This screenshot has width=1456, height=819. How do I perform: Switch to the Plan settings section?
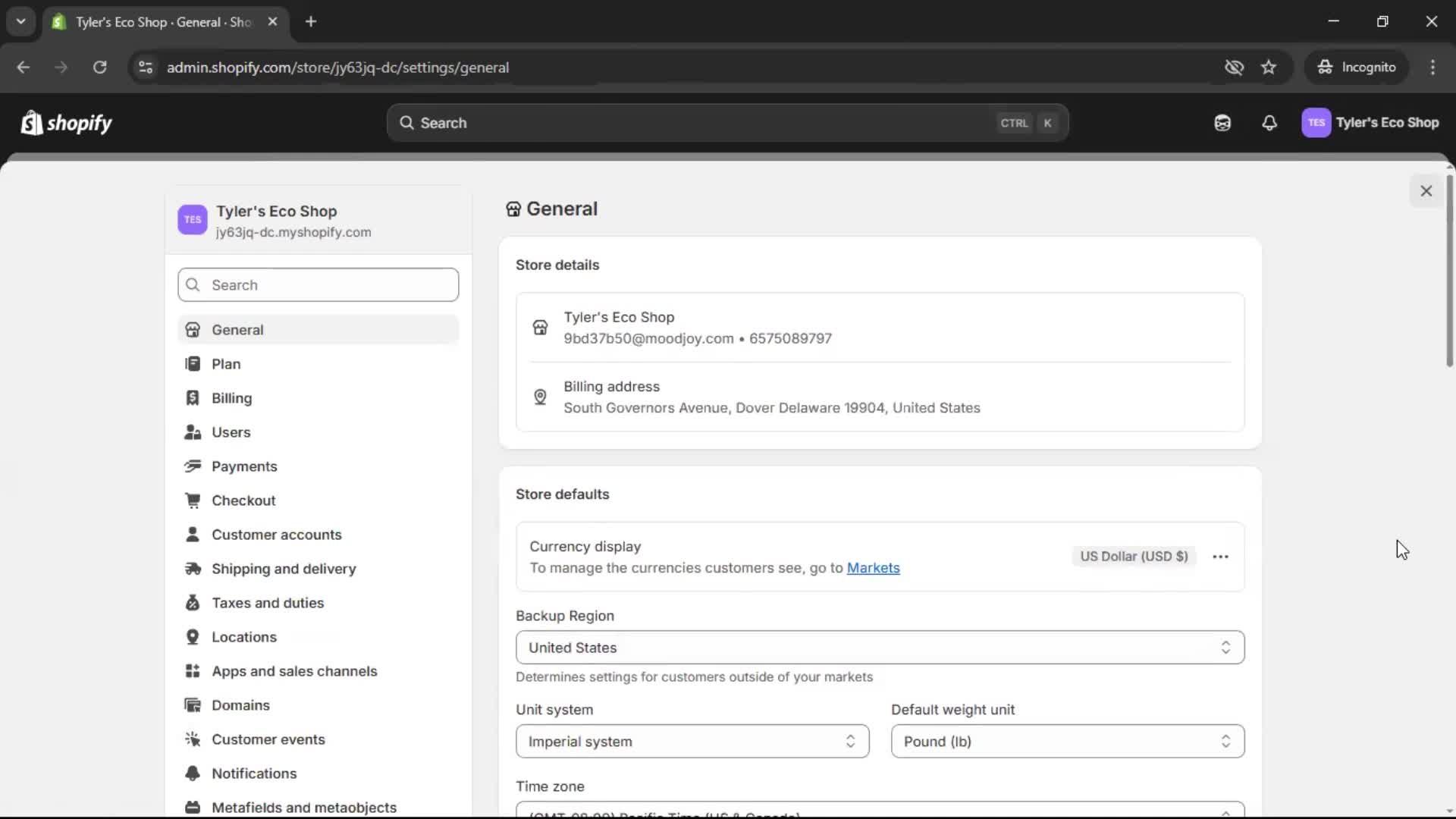227,363
